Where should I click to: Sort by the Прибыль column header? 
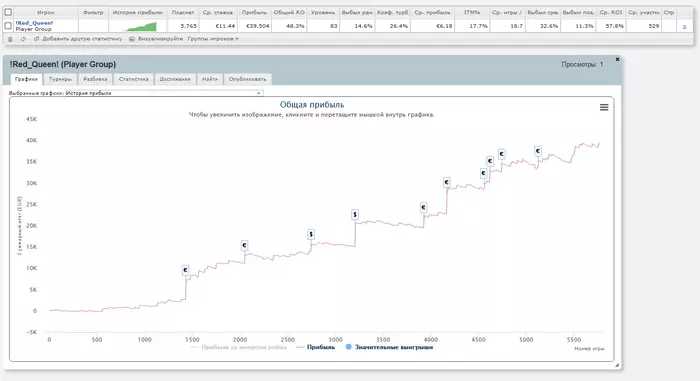254,13
